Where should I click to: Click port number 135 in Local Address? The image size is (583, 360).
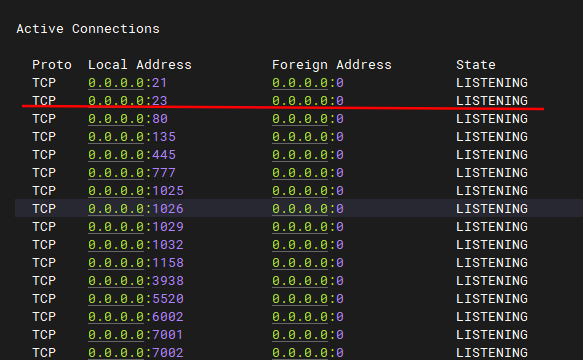[x=164, y=137]
